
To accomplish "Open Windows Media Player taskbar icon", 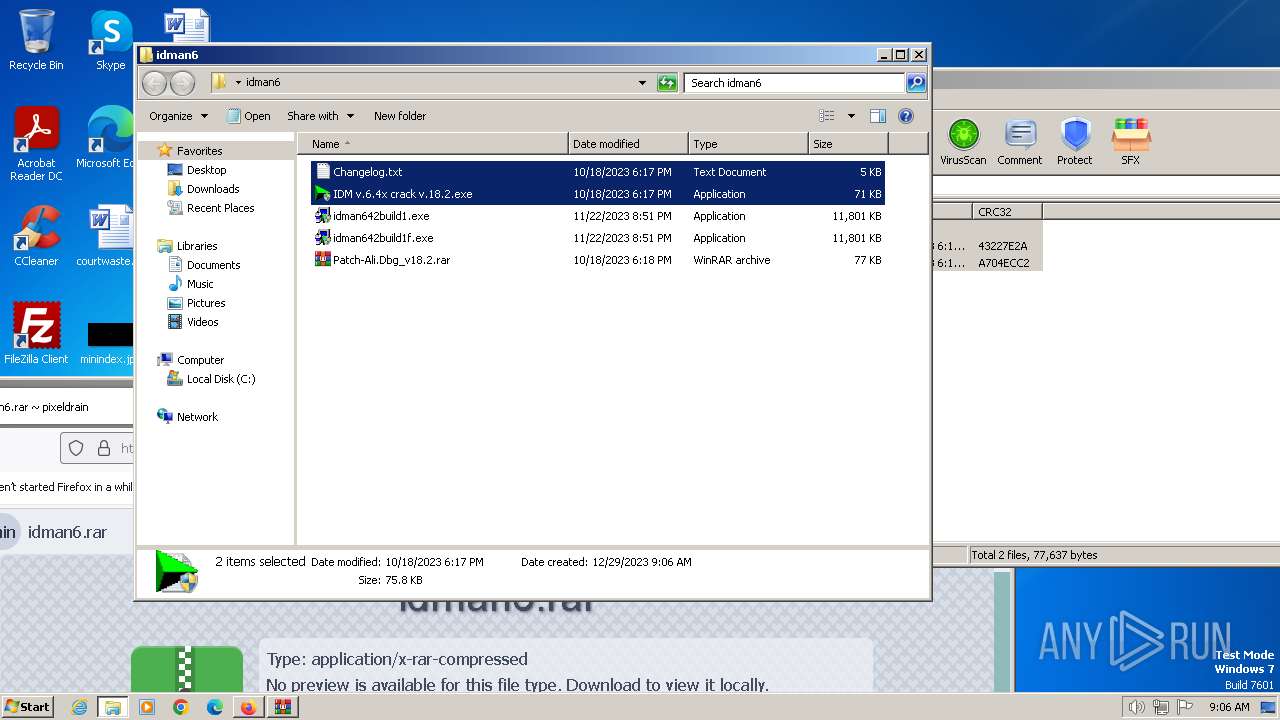I will (147, 707).
